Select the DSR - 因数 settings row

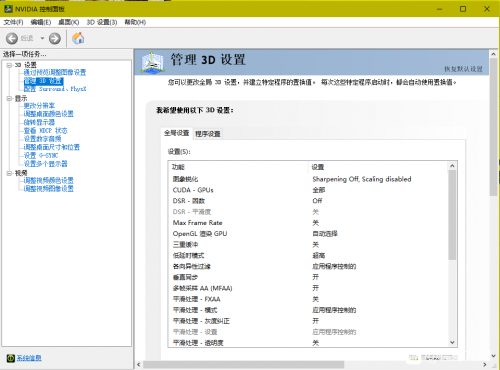coord(308,201)
